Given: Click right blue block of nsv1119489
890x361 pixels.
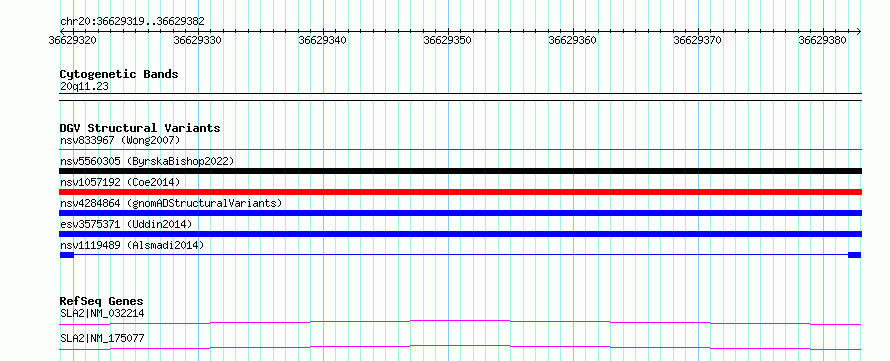Looking at the screenshot, I should (x=855, y=255).
